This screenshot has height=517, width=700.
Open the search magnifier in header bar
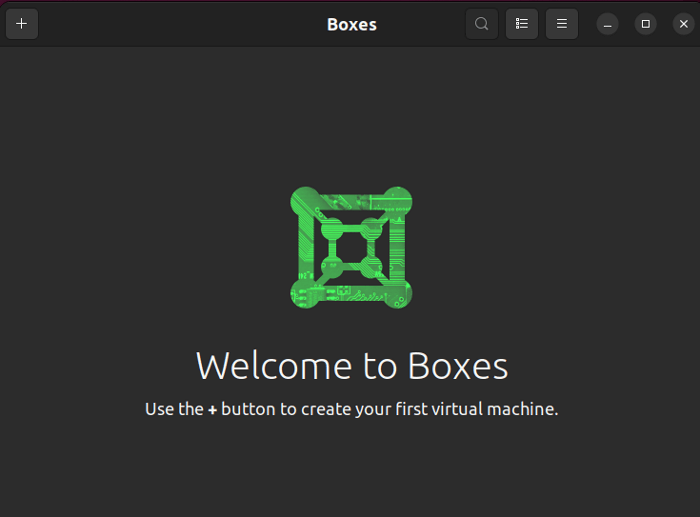[x=482, y=24]
